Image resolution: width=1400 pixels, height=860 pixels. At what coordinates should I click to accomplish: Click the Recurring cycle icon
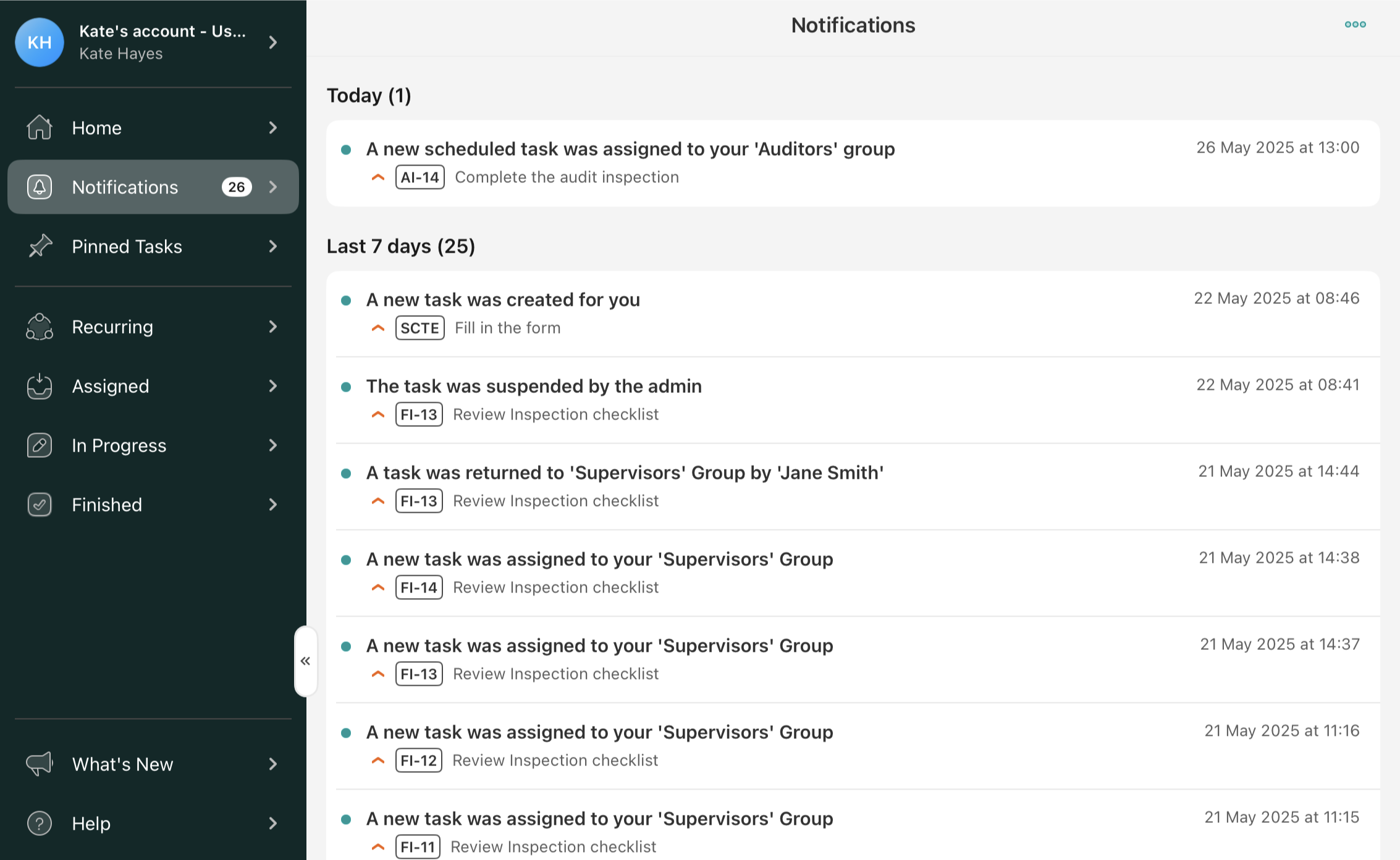pos(40,327)
